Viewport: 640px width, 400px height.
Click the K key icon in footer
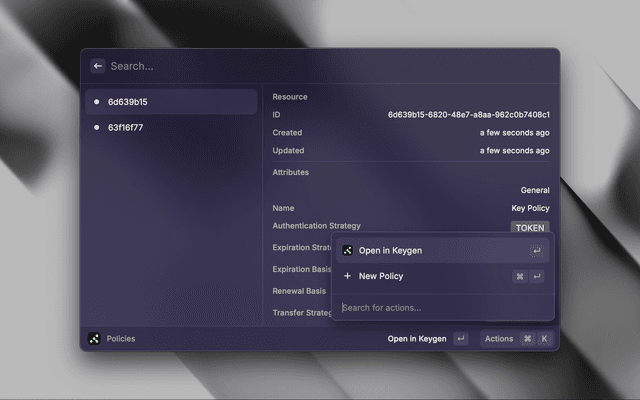click(545, 339)
